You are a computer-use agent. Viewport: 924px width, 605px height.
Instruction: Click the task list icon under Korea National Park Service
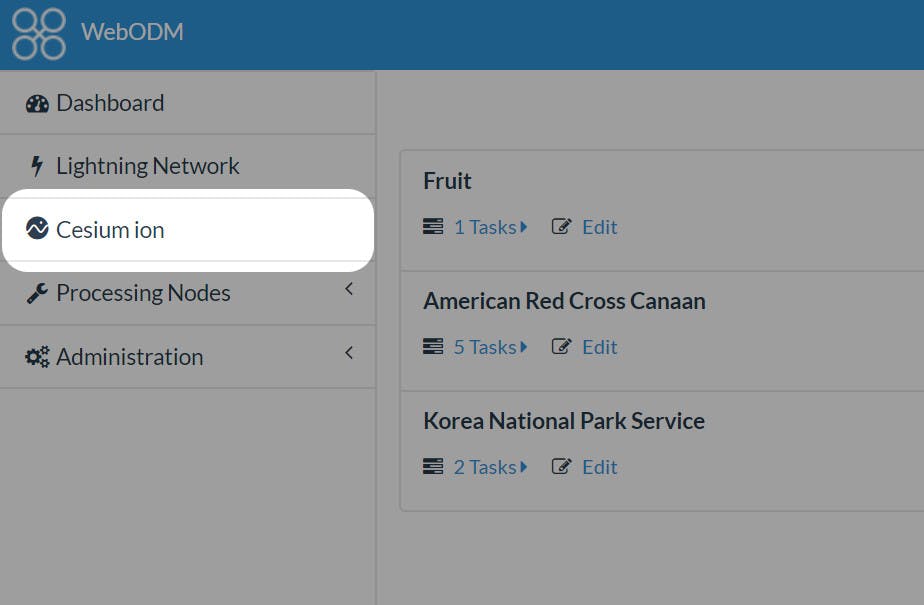click(x=434, y=466)
